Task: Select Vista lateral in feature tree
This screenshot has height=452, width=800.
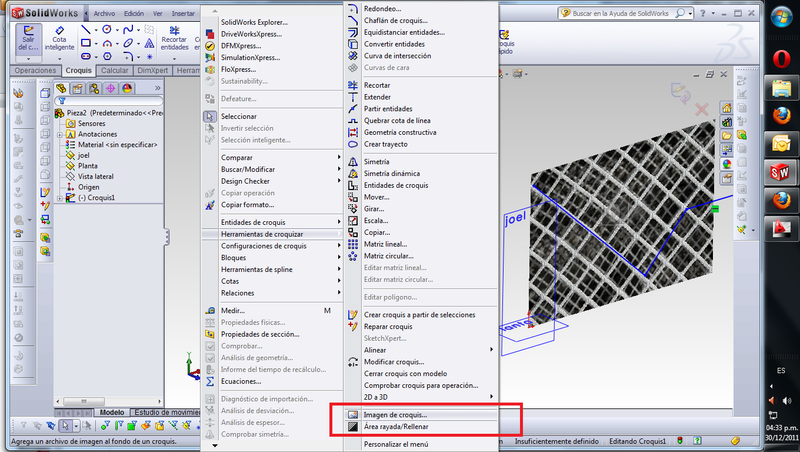Action: [x=95, y=177]
